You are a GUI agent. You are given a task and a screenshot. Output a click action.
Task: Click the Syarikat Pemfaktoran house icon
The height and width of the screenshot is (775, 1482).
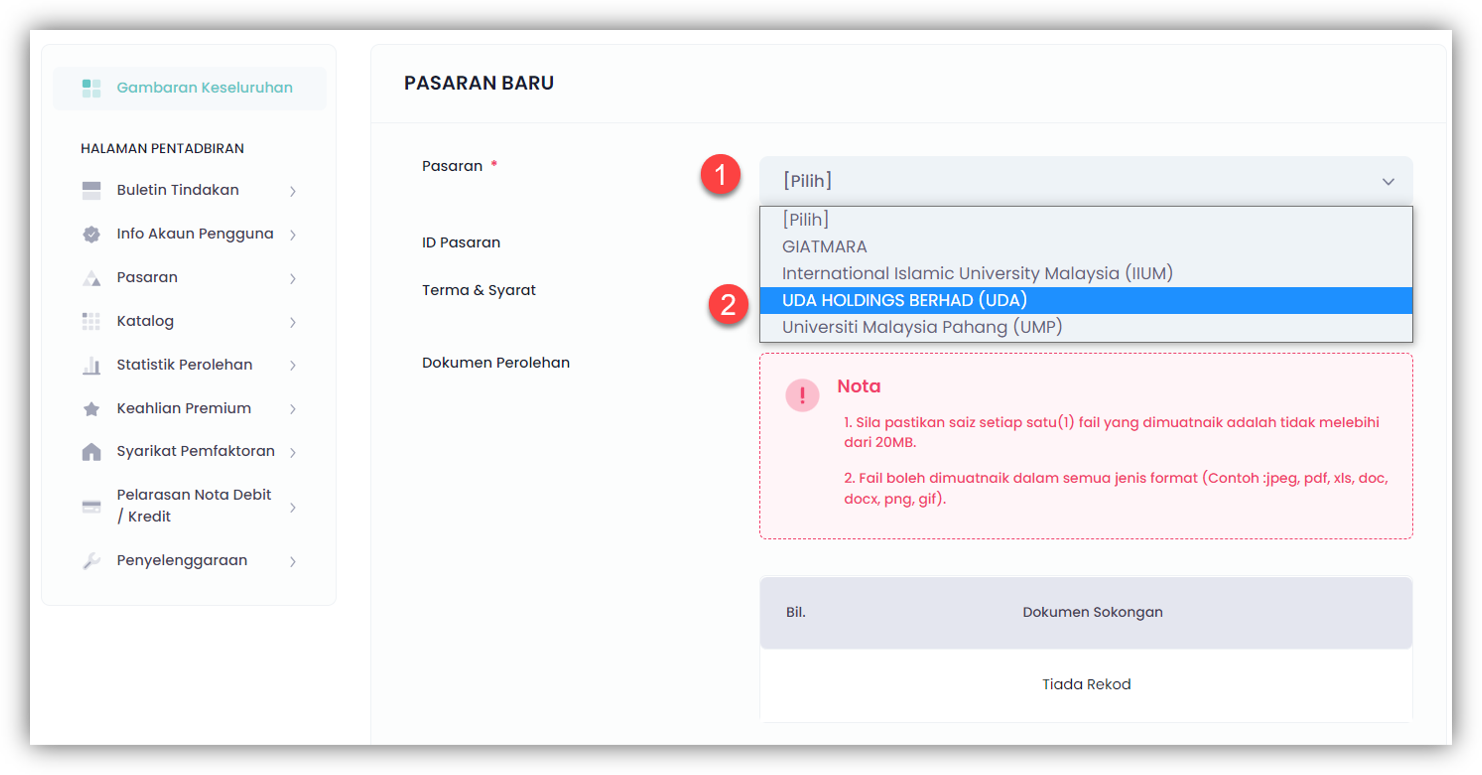pyautogui.click(x=91, y=452)
